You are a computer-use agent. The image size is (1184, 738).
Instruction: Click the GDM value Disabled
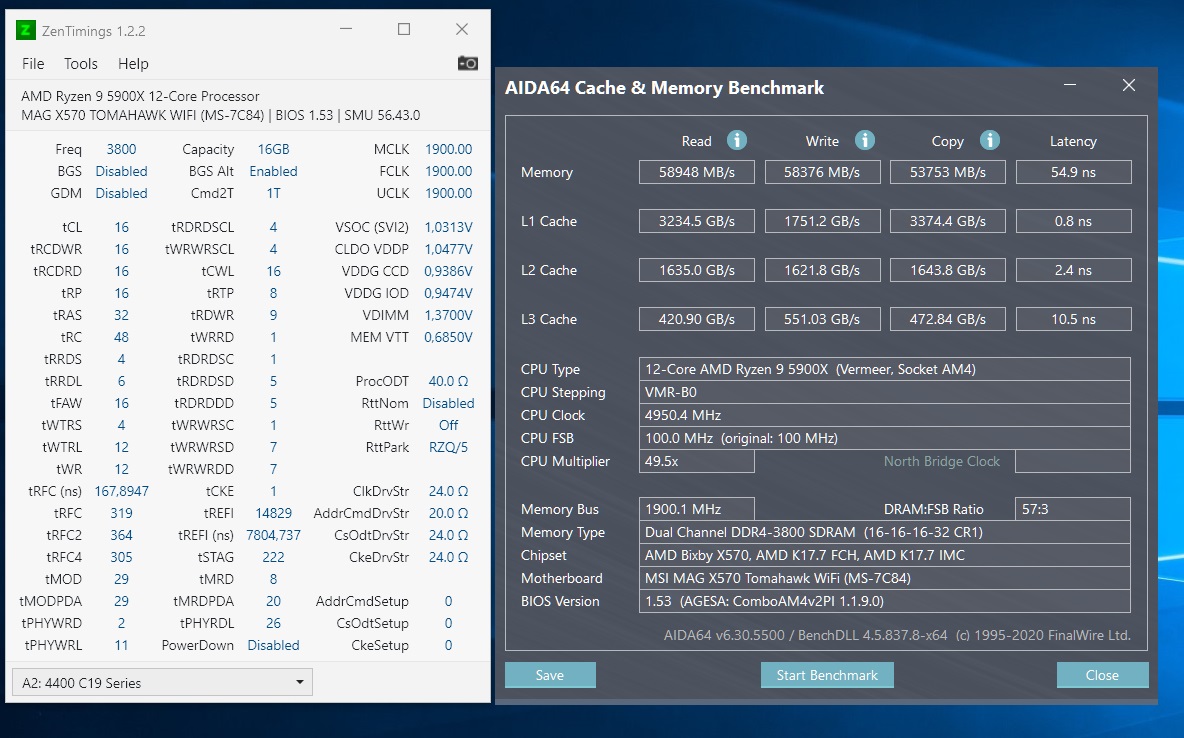[122, 193]
